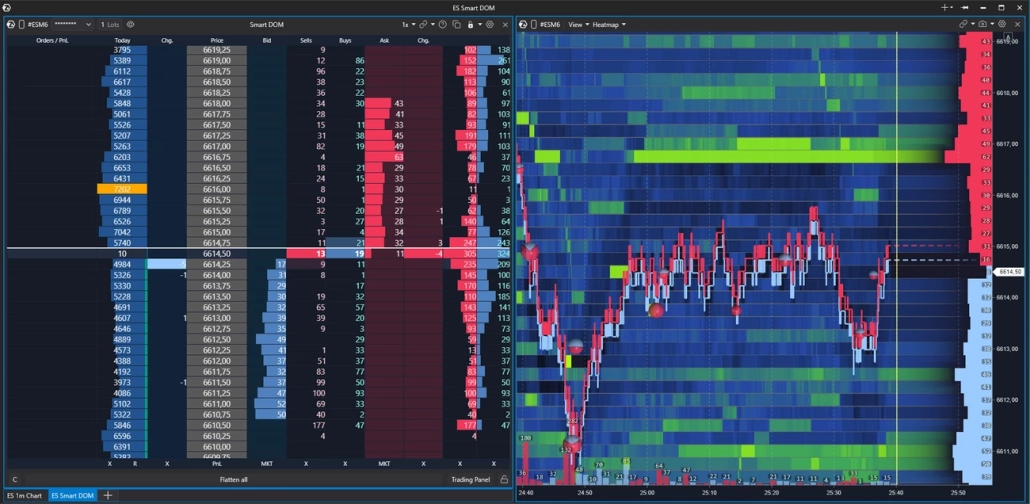Expand the add-panel dropdown arrow in title bar

click(952, 8)
